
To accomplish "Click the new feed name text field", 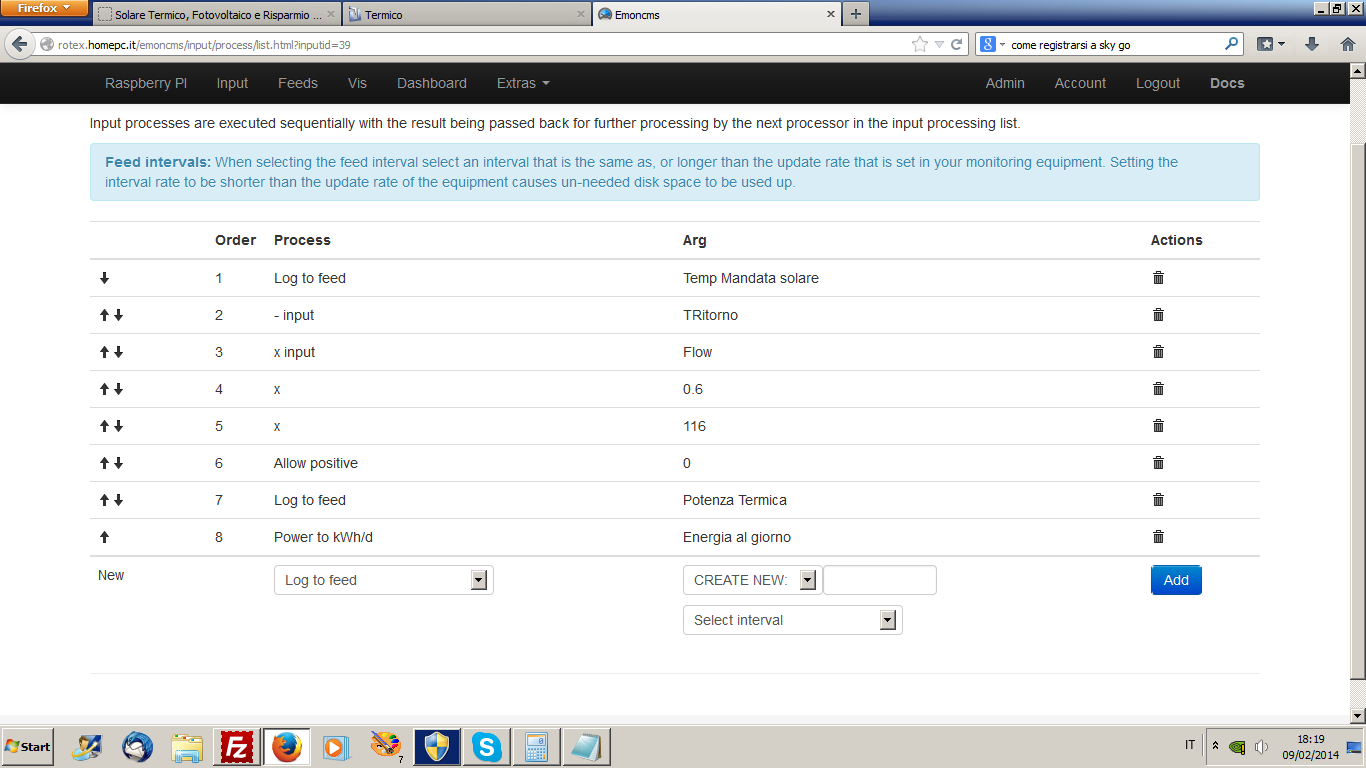I will [879, 580].
